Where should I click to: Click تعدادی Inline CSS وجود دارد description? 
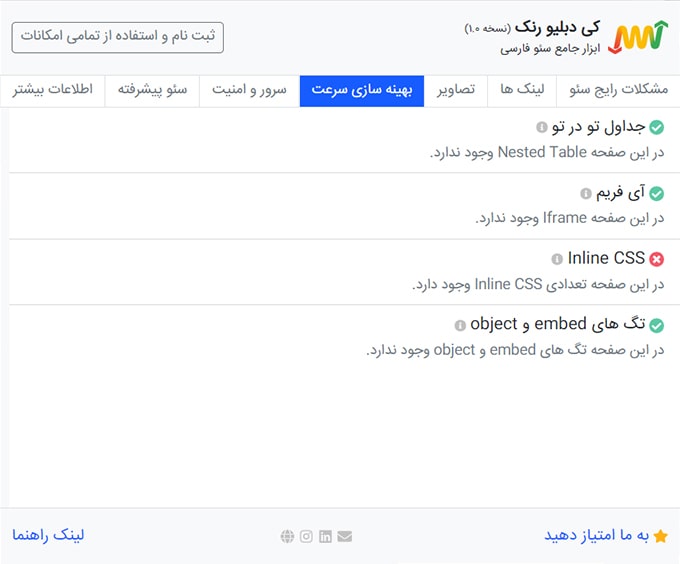click(x=538, y=284)
